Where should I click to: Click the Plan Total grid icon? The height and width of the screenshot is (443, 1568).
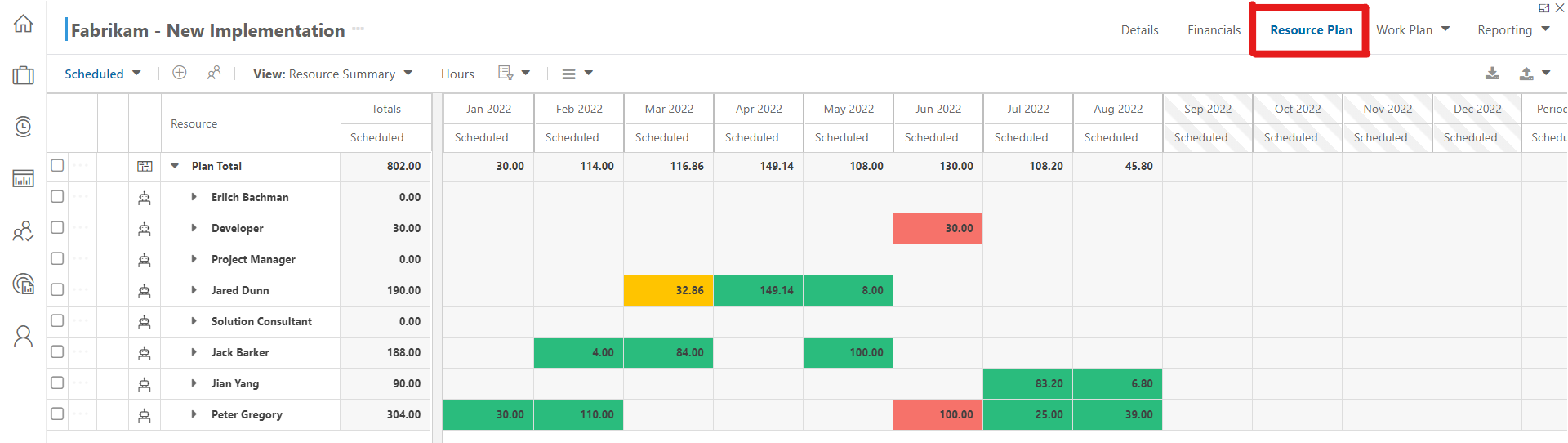[145, 166]
